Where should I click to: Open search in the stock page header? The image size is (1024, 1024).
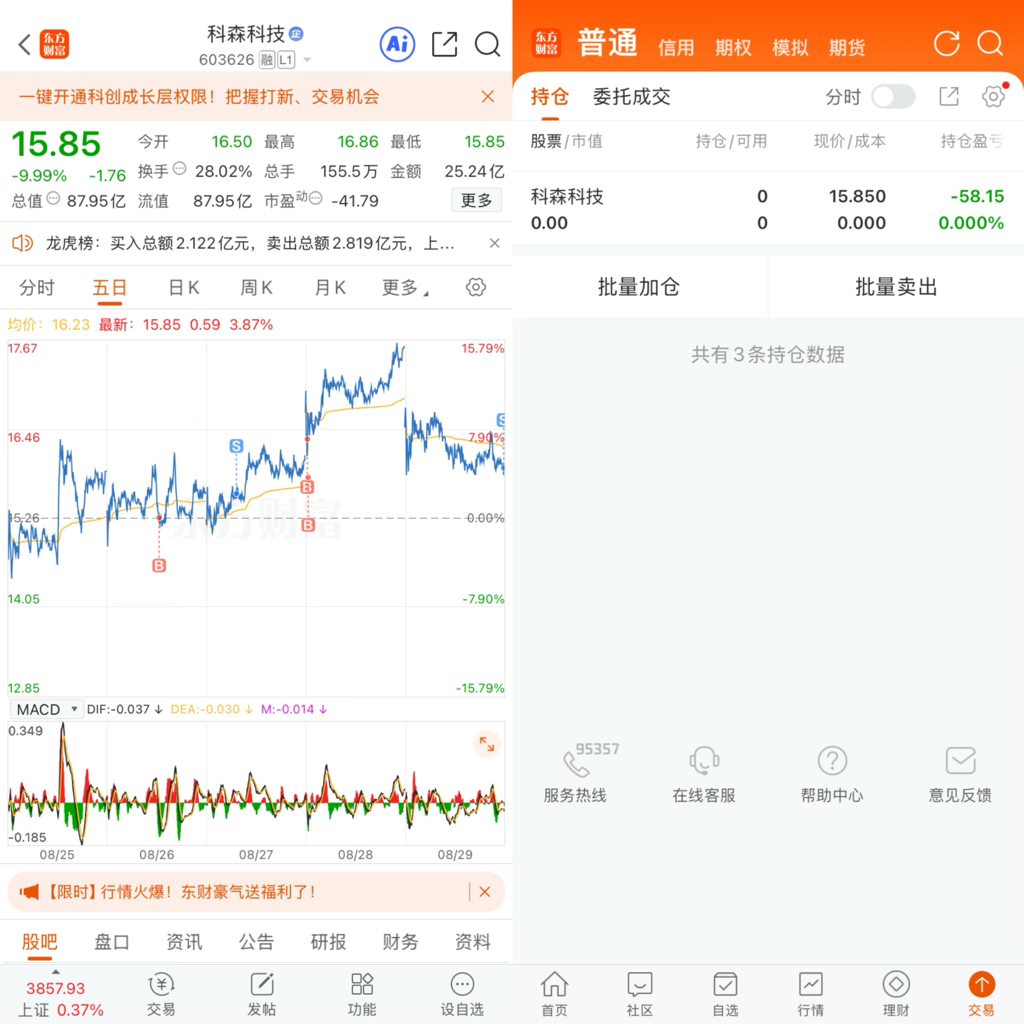tap(487, 44)
